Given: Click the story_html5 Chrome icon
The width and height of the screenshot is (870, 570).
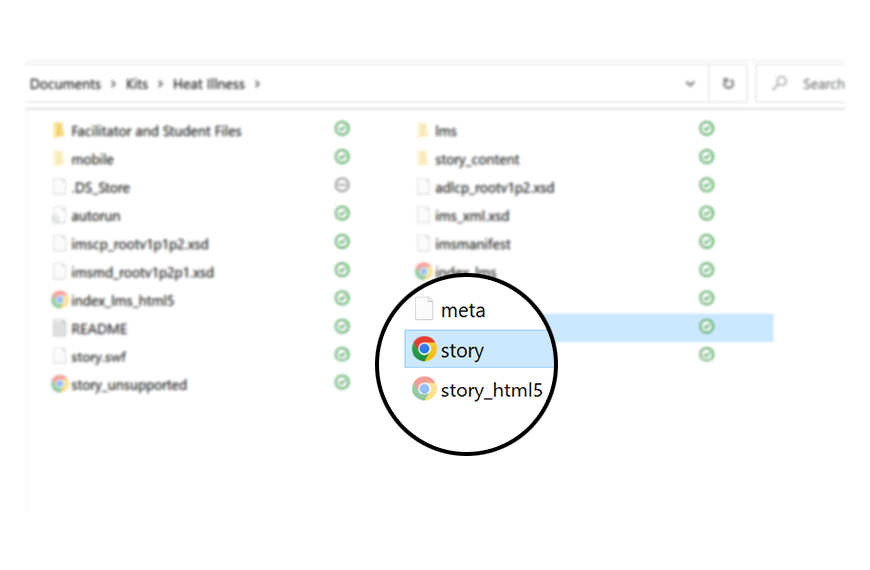Looking at the screenshot, I should click(424, 389).
